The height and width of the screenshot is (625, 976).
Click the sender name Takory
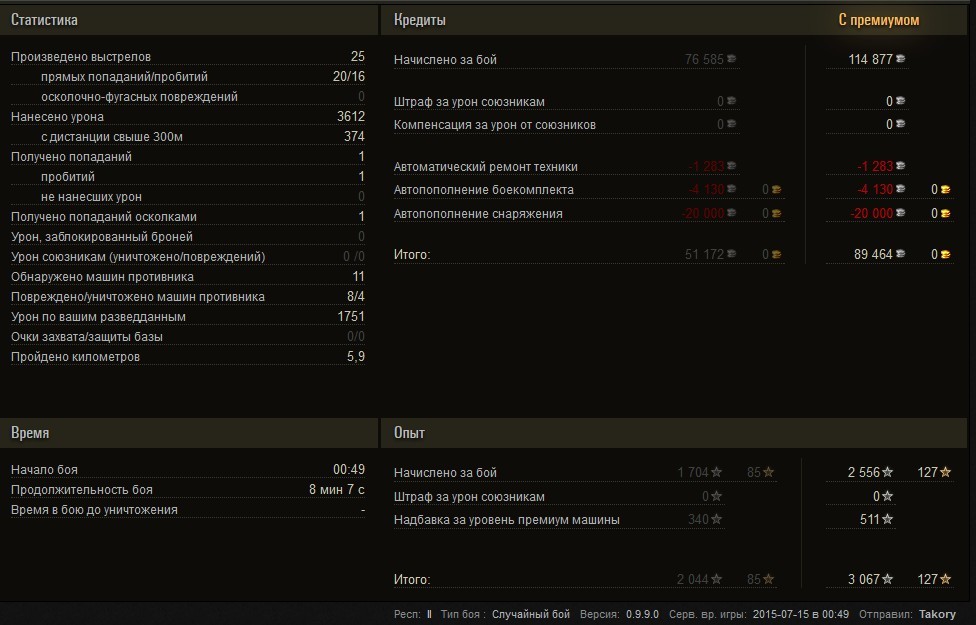[937, 614]
